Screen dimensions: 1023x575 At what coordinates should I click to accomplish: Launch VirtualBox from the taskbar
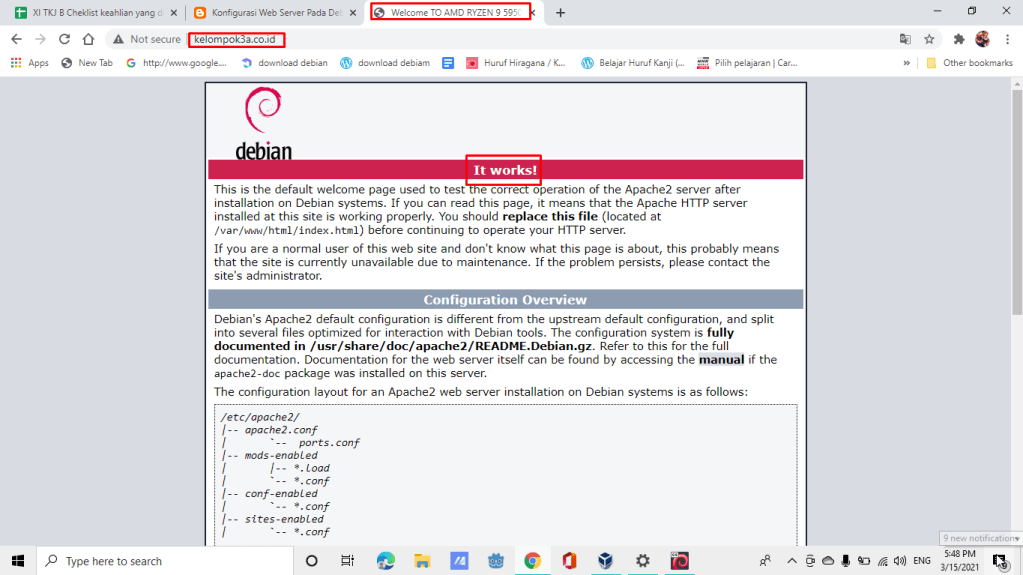click(x=604, y=561)
